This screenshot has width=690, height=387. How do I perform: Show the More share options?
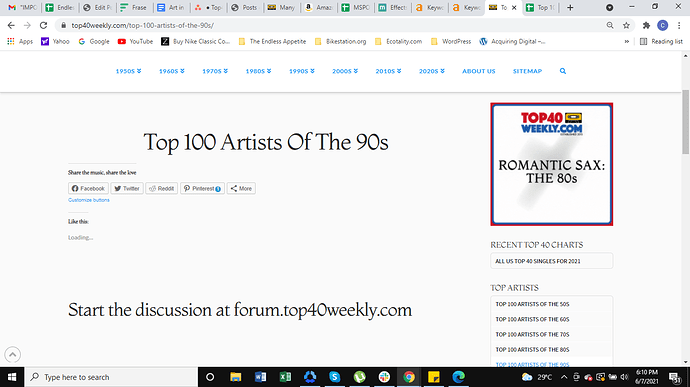pos(241,188)
